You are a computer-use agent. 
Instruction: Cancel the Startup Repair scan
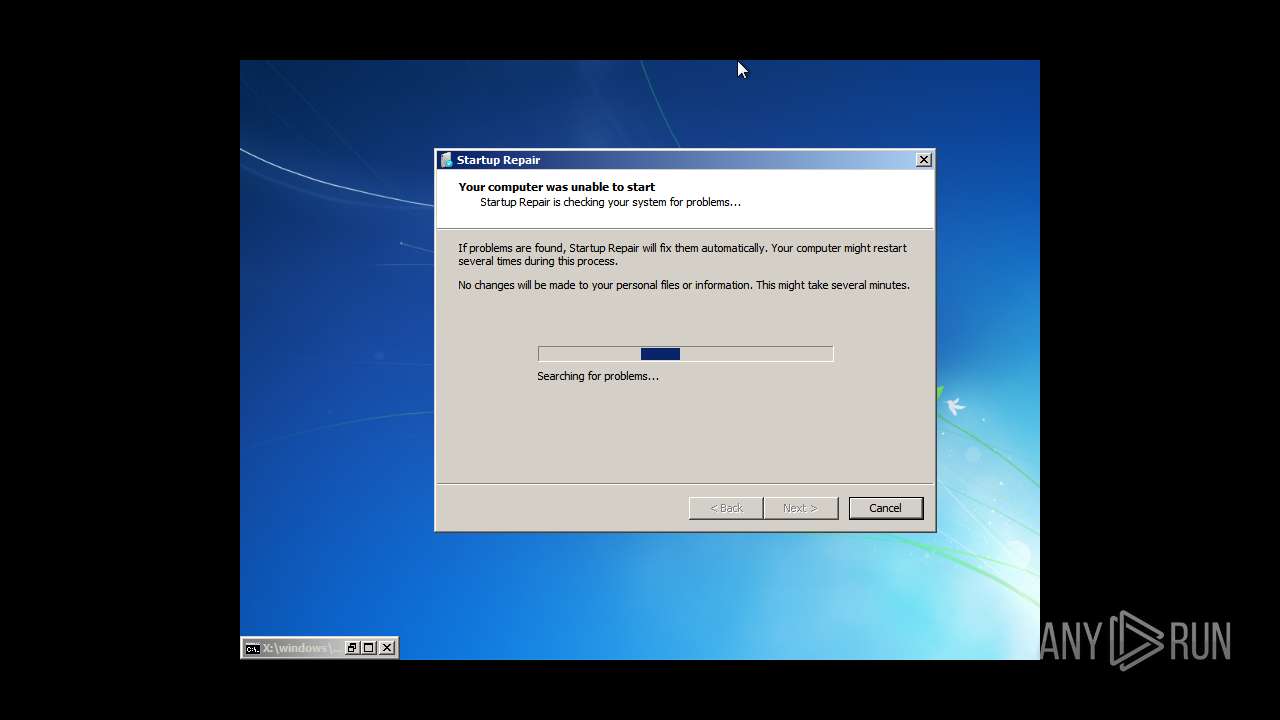point(885,508)
